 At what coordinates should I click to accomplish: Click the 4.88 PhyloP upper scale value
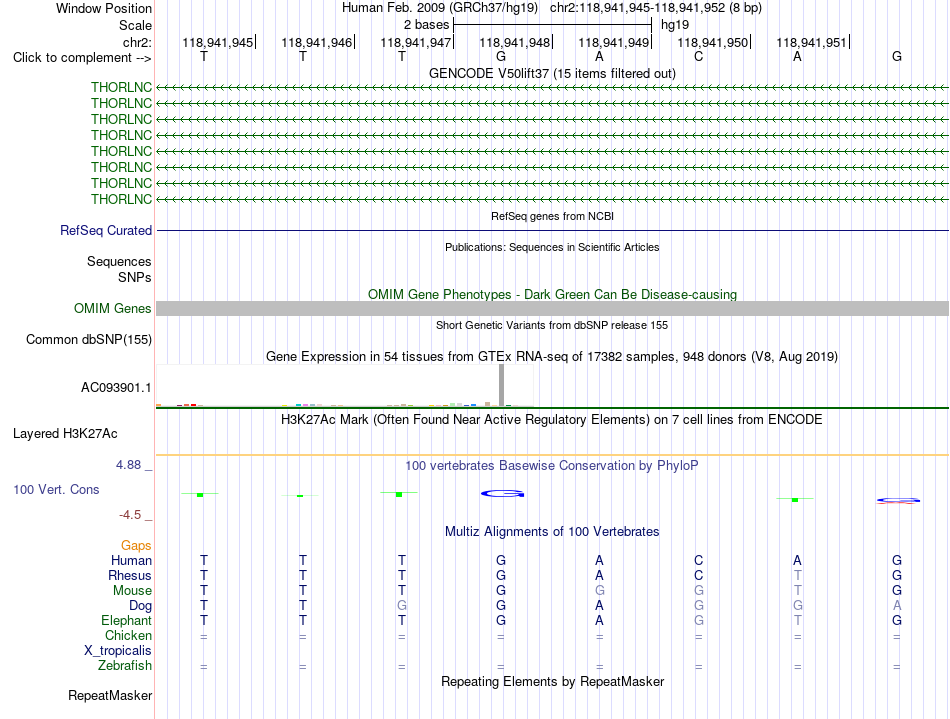(128, 465)
